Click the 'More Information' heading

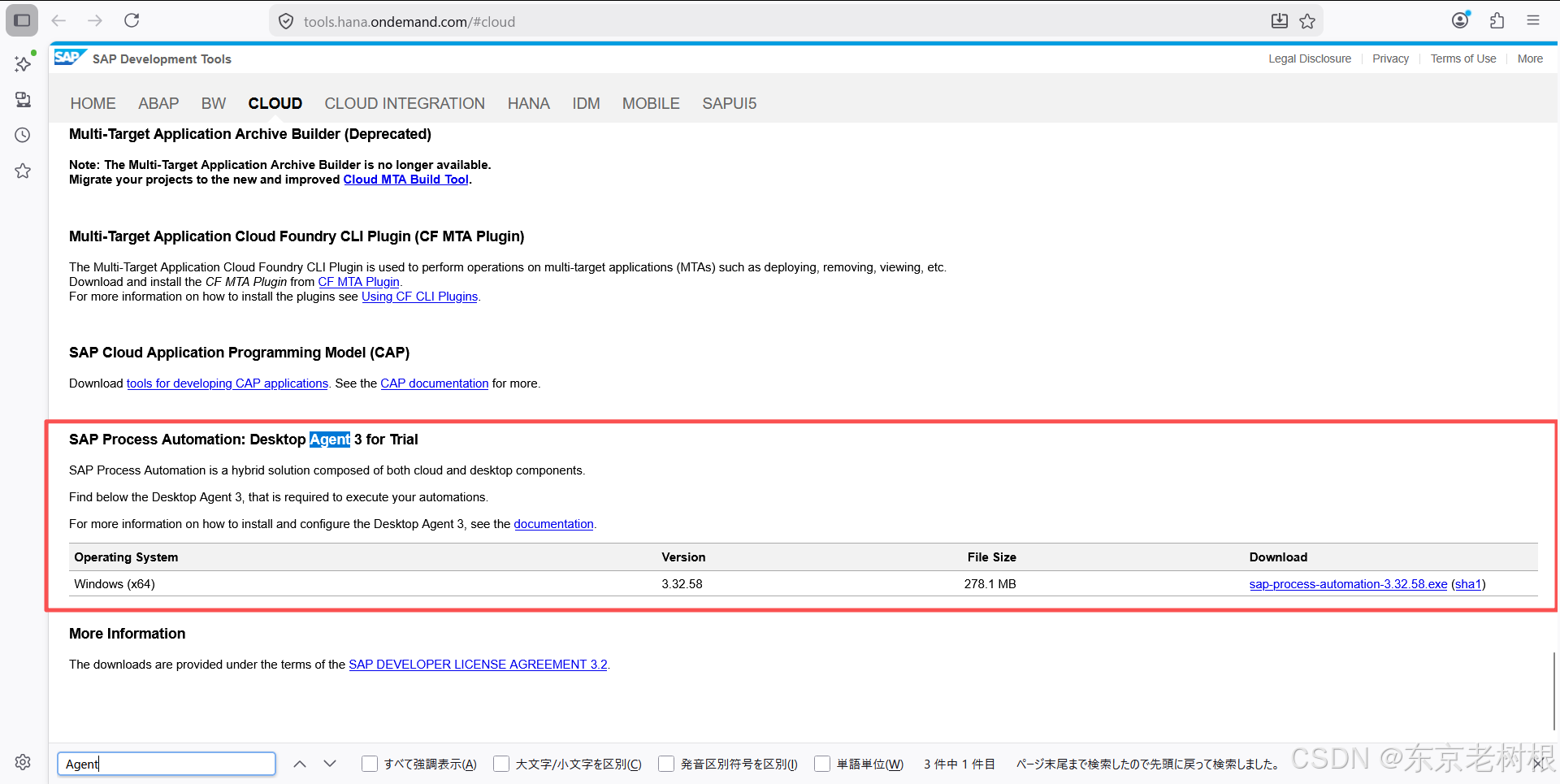tap(127, 634)
